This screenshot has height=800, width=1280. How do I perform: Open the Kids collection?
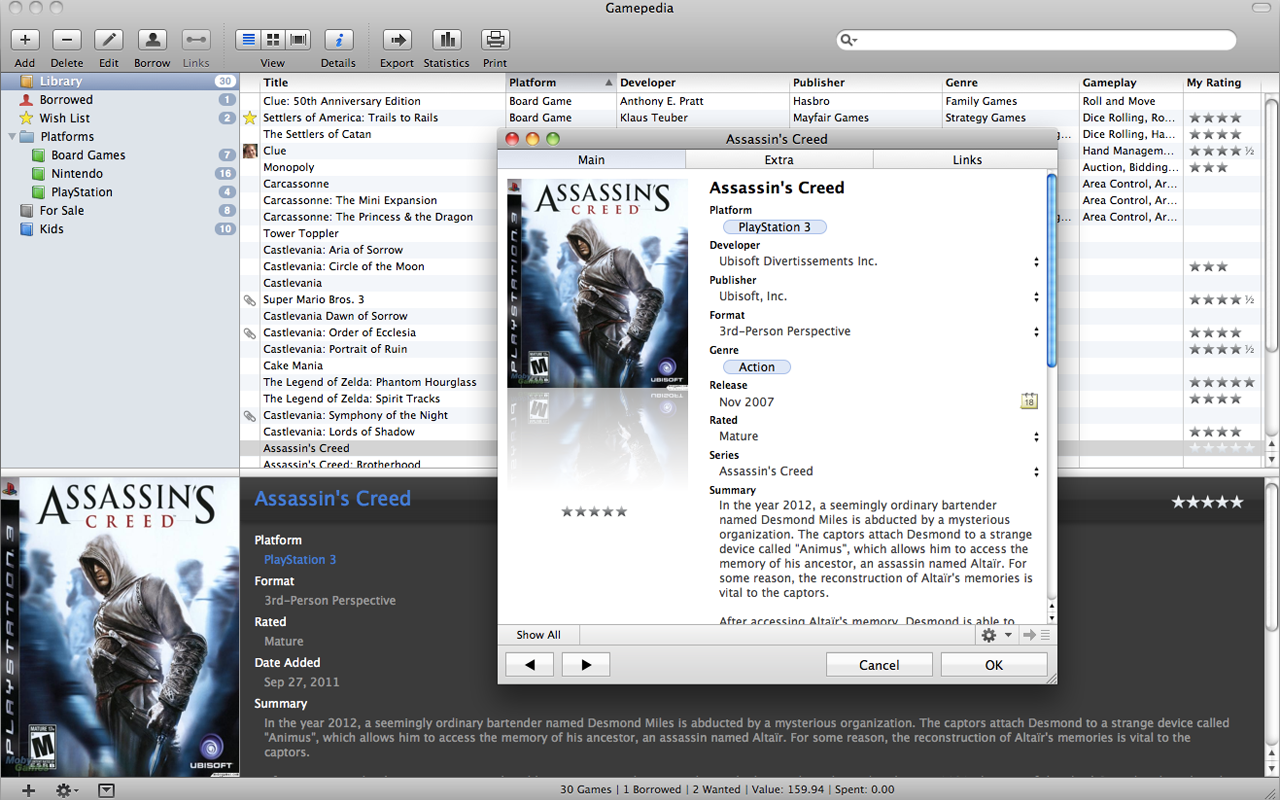click(x=120, y=229)
